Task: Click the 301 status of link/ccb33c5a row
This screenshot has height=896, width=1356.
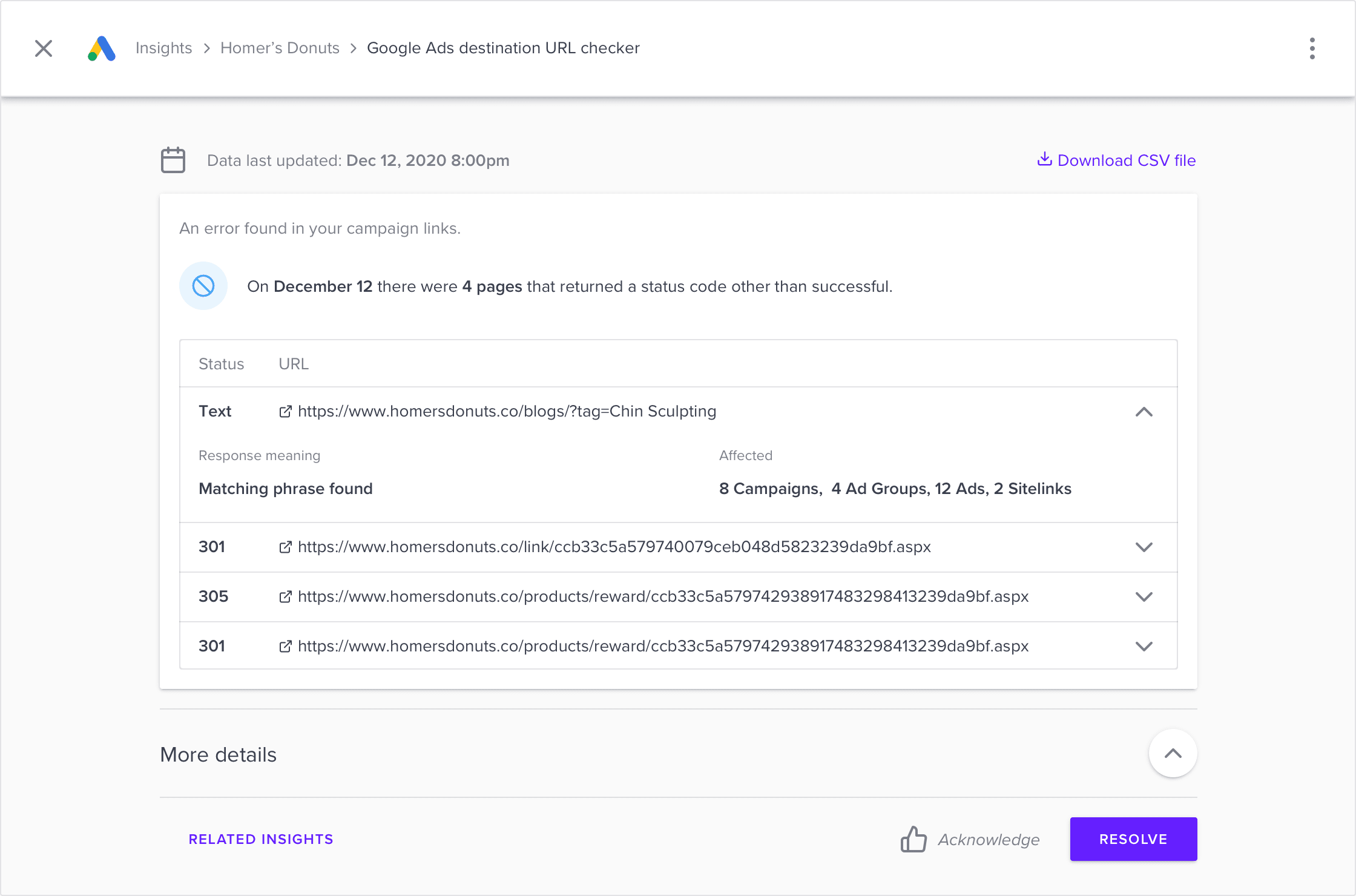Action: pyautogui.click(x=212, y=547)
